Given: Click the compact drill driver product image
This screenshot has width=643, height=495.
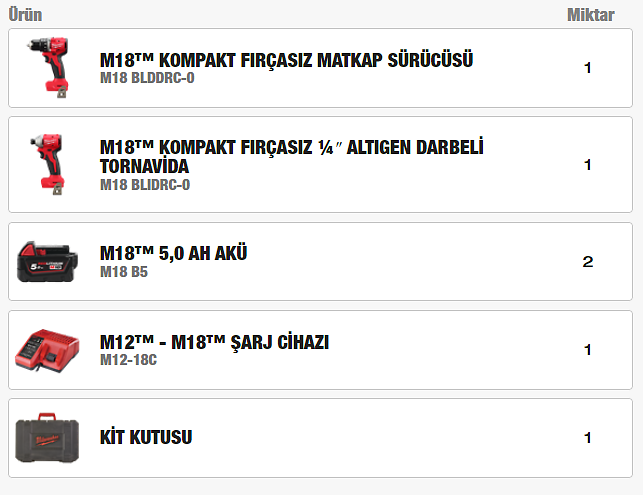Looking at the screenshot, I should click(49, 69).
